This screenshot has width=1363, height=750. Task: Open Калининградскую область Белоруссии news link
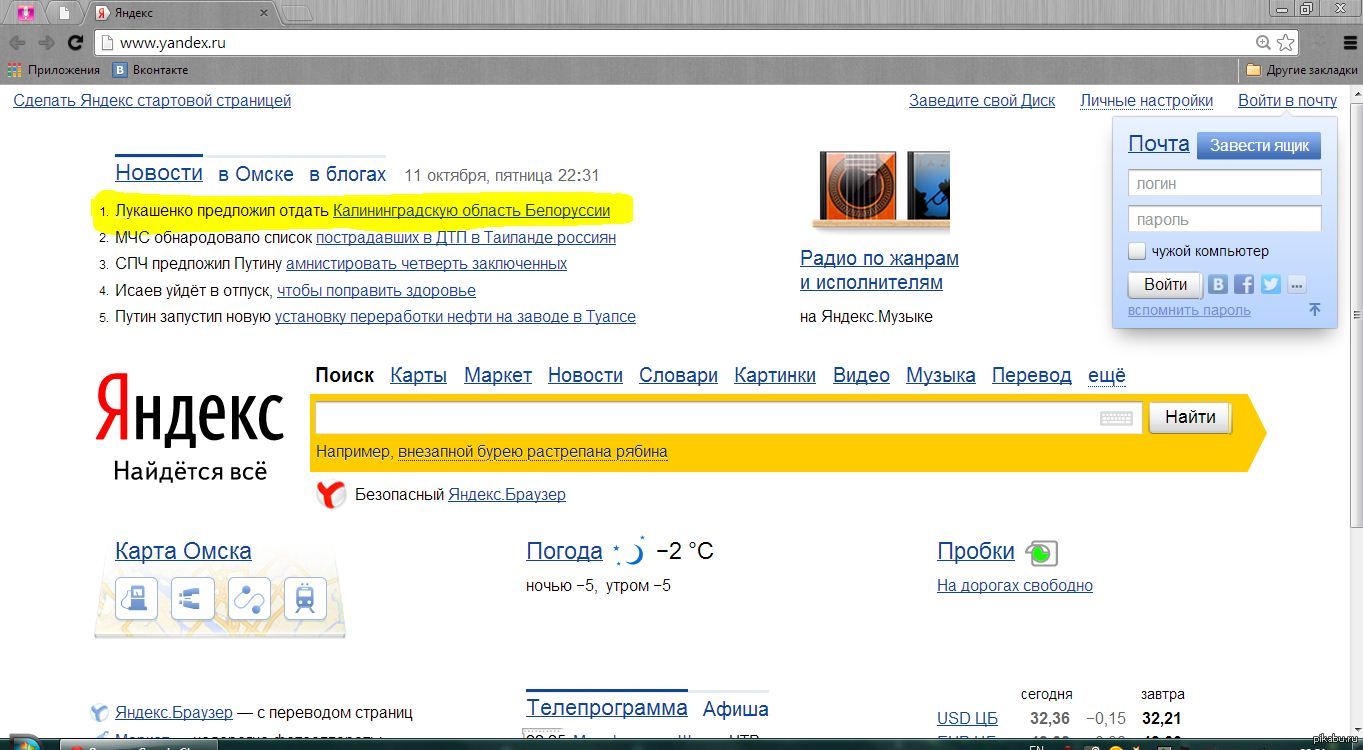pyautogui.click(x=471, y=211)
